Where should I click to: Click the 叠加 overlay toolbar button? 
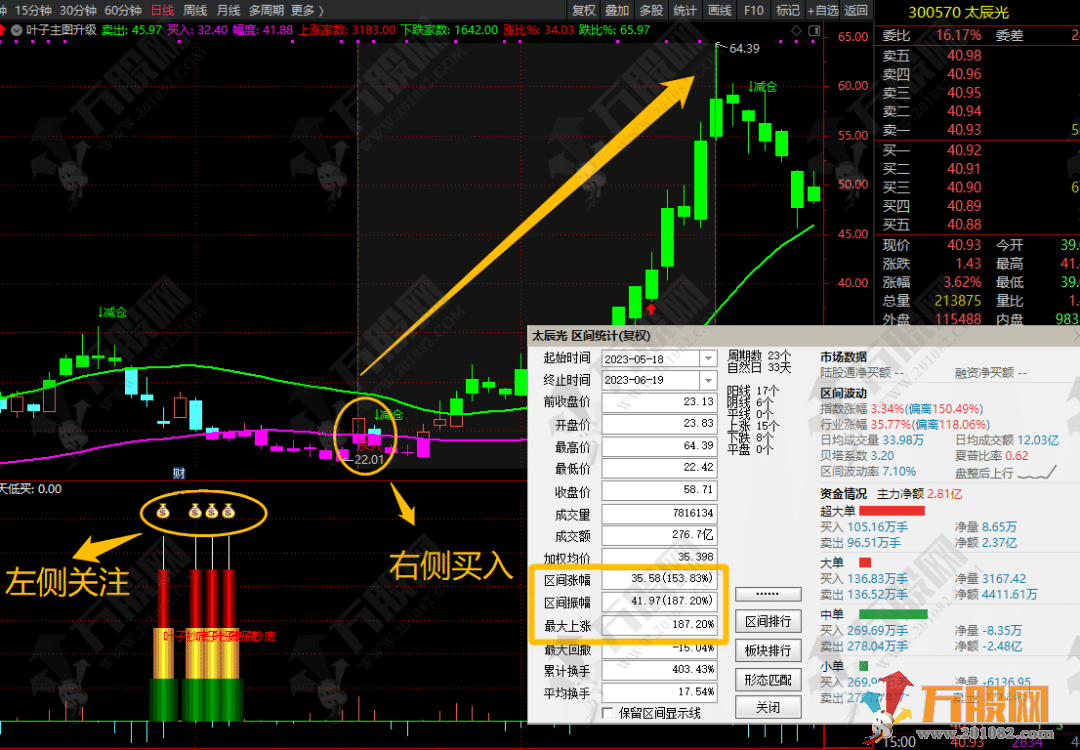[x=617, y=10]
